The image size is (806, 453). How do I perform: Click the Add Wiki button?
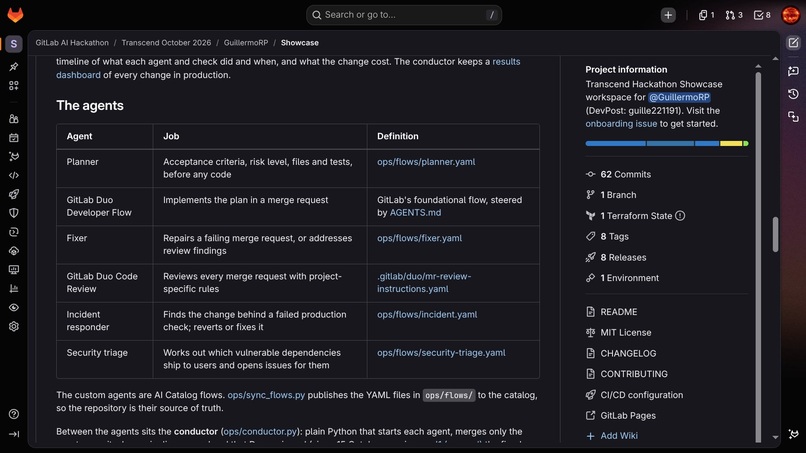[612, 436]
